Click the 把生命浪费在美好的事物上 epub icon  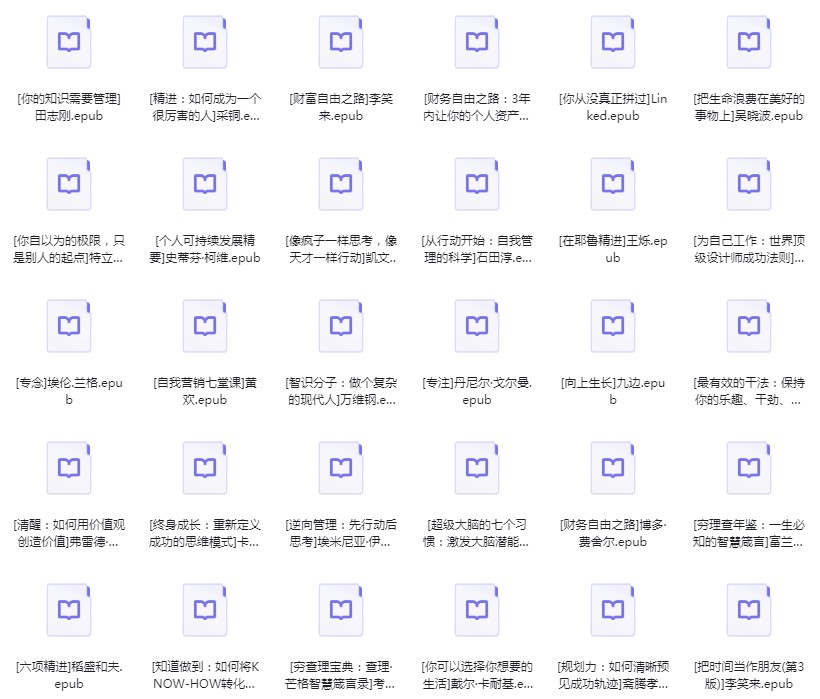pyautogui.click(x=749, y=42)
